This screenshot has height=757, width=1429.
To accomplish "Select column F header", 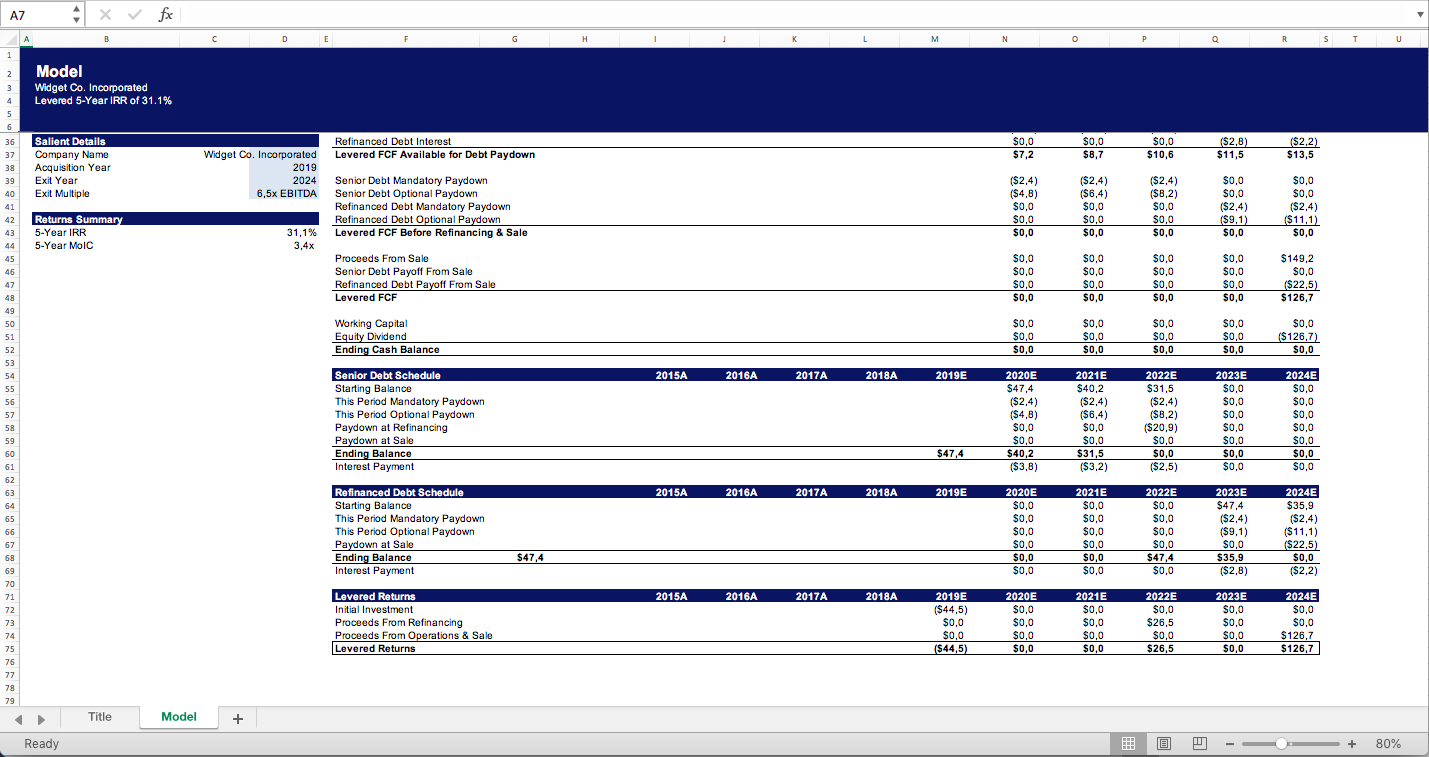I will pyautogui.click(x=406, y=39).
